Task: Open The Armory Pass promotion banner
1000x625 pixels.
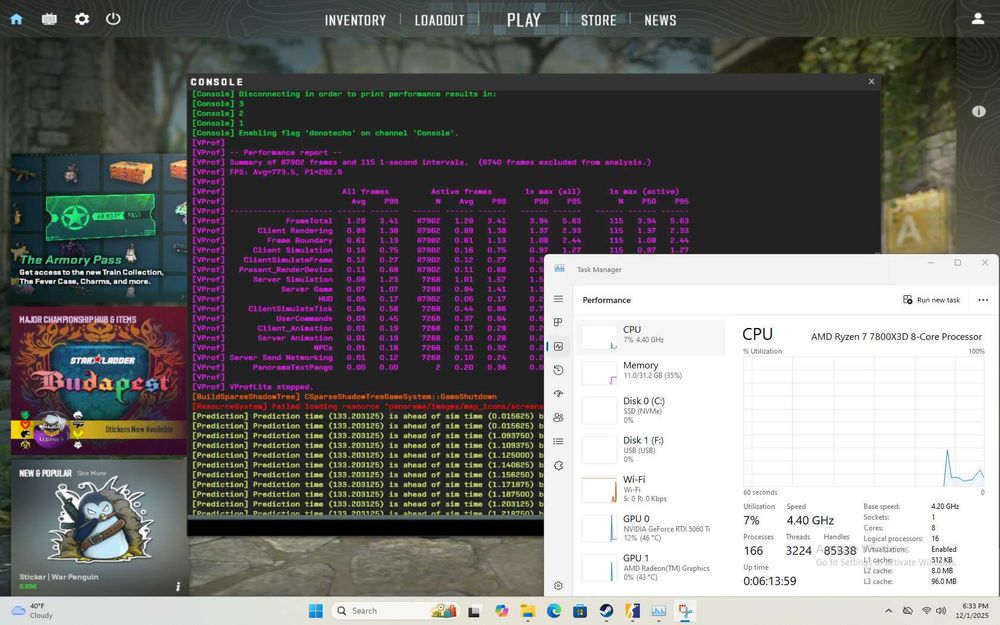Action: coord(98,227)
